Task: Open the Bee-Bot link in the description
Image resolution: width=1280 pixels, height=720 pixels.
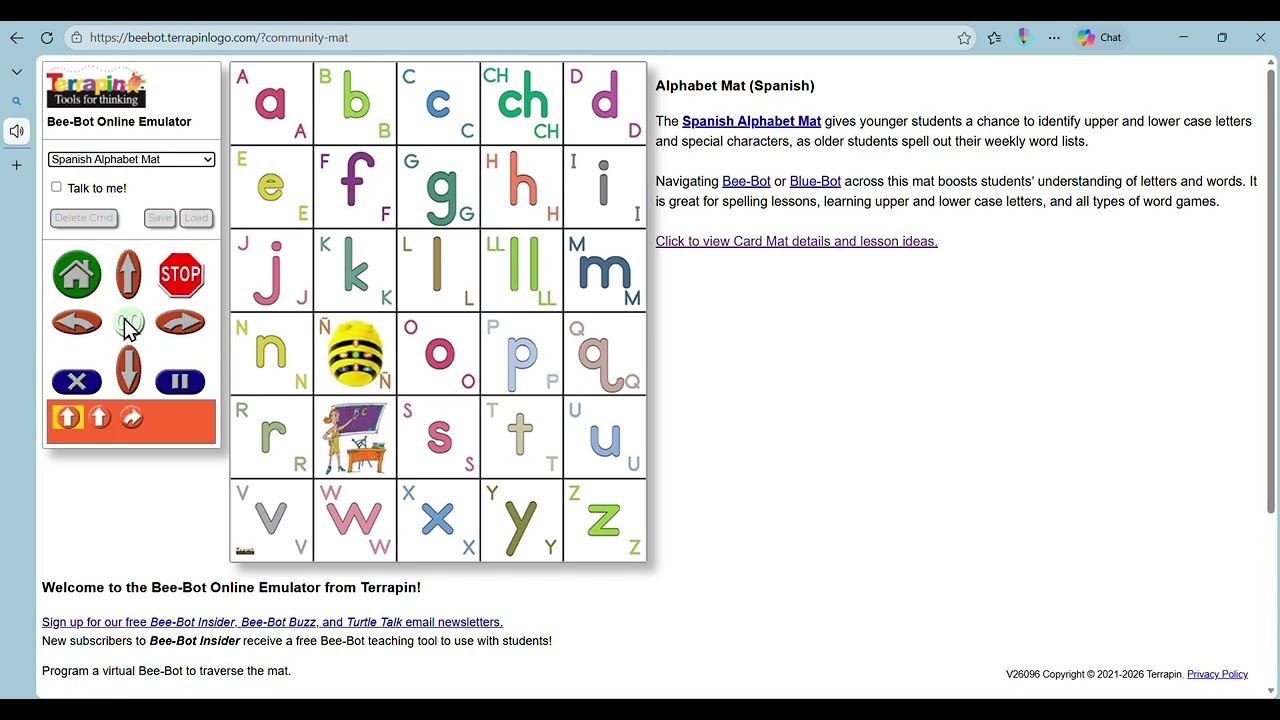Action: click(746, 181)
